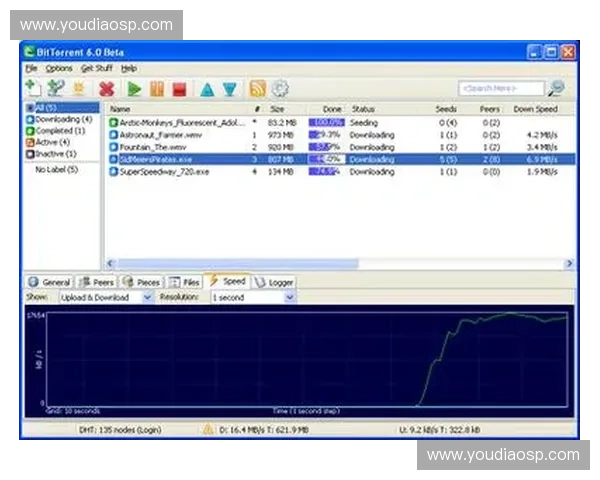Open the Help menu
This screenshot has width=600, height=480.
129,69
